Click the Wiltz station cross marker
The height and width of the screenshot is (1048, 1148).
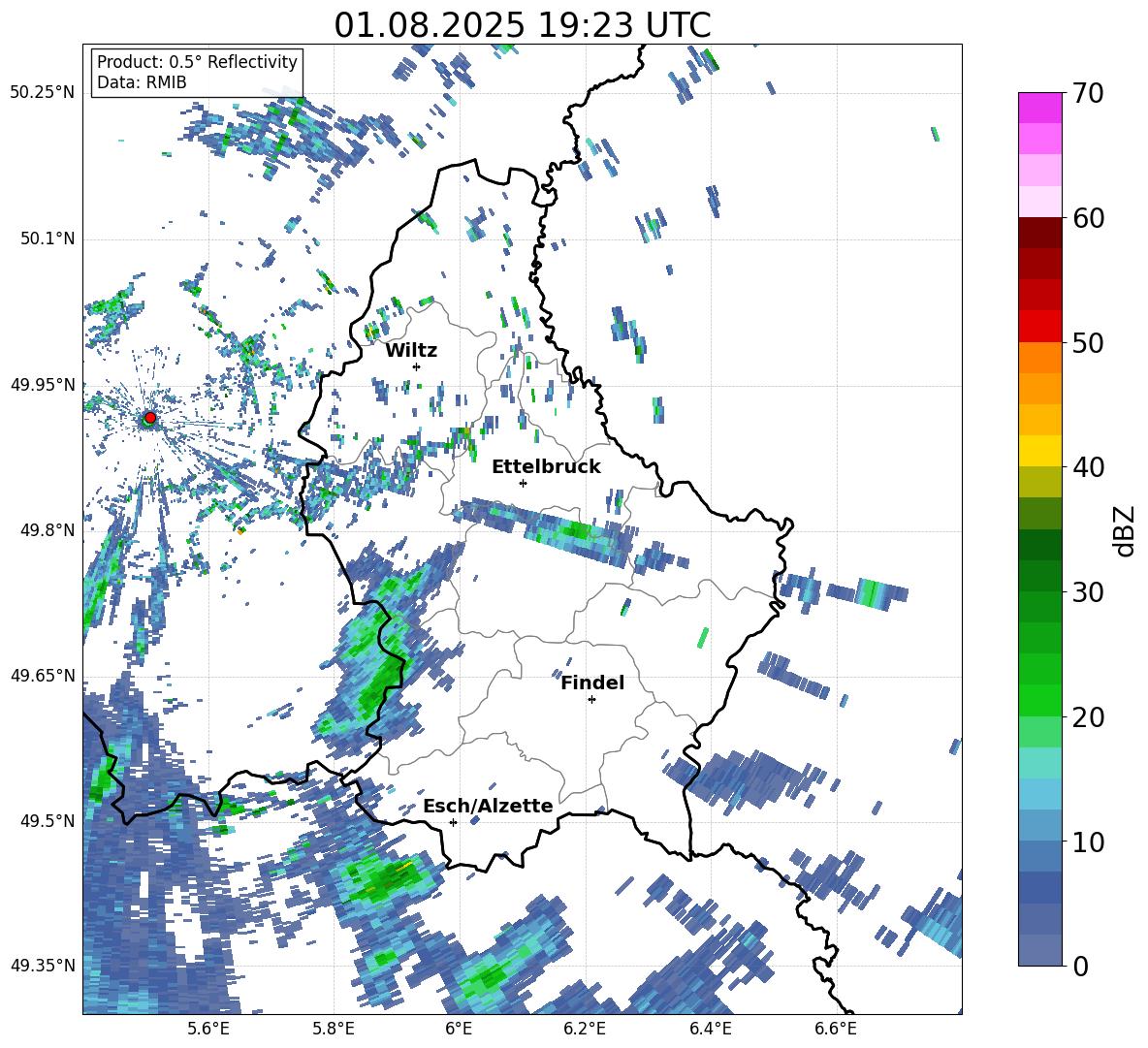pos(417,366)
